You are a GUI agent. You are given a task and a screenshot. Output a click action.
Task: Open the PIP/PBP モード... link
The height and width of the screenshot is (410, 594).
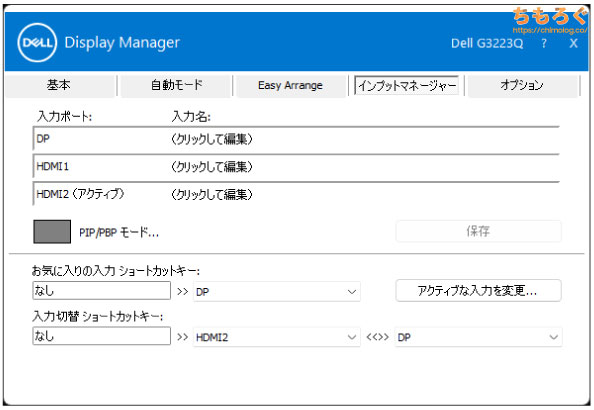(119, 232)
